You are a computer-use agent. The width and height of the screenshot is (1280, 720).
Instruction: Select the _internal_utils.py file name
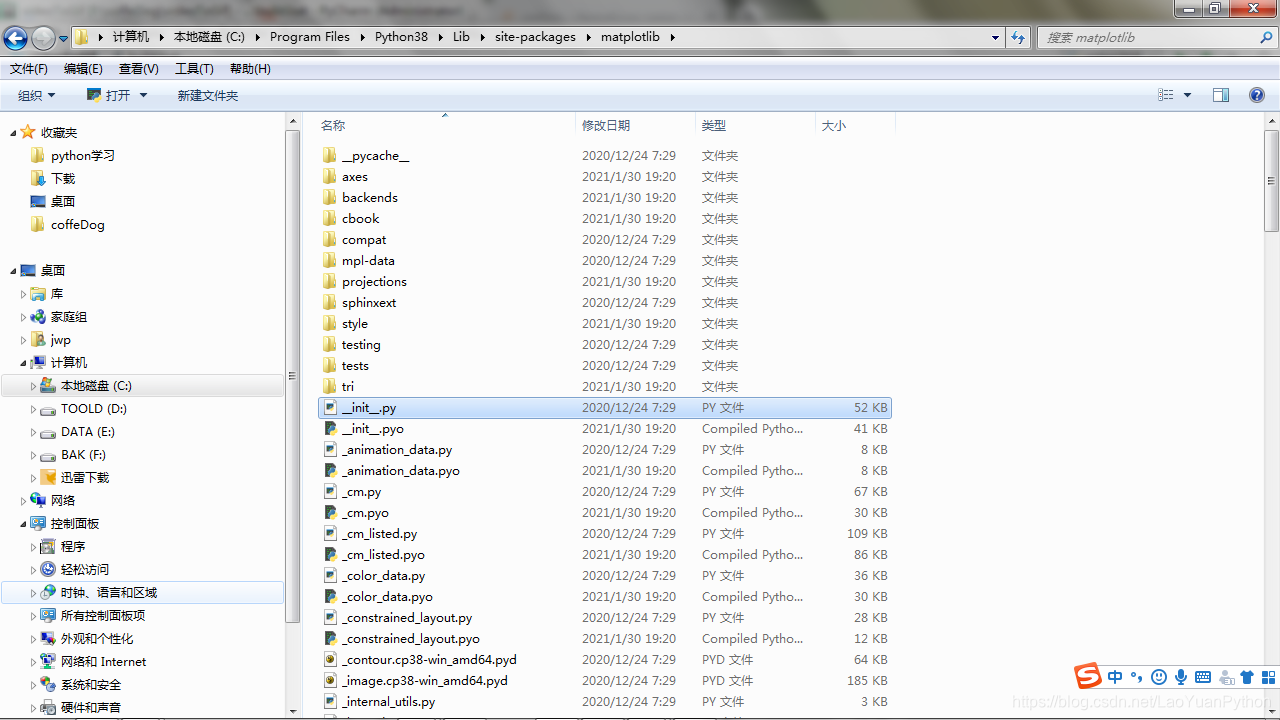(388, 702)
